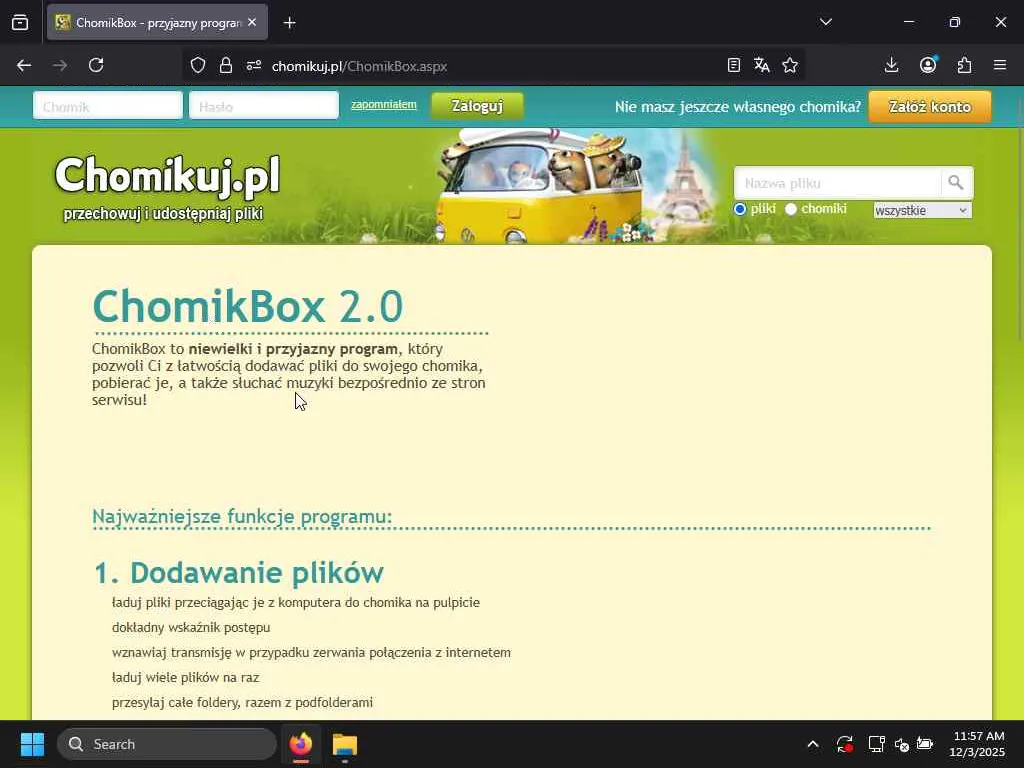Focus the 'Hasło' password field
Viewport: 1024px width, 768px height.
coord(264,106)
